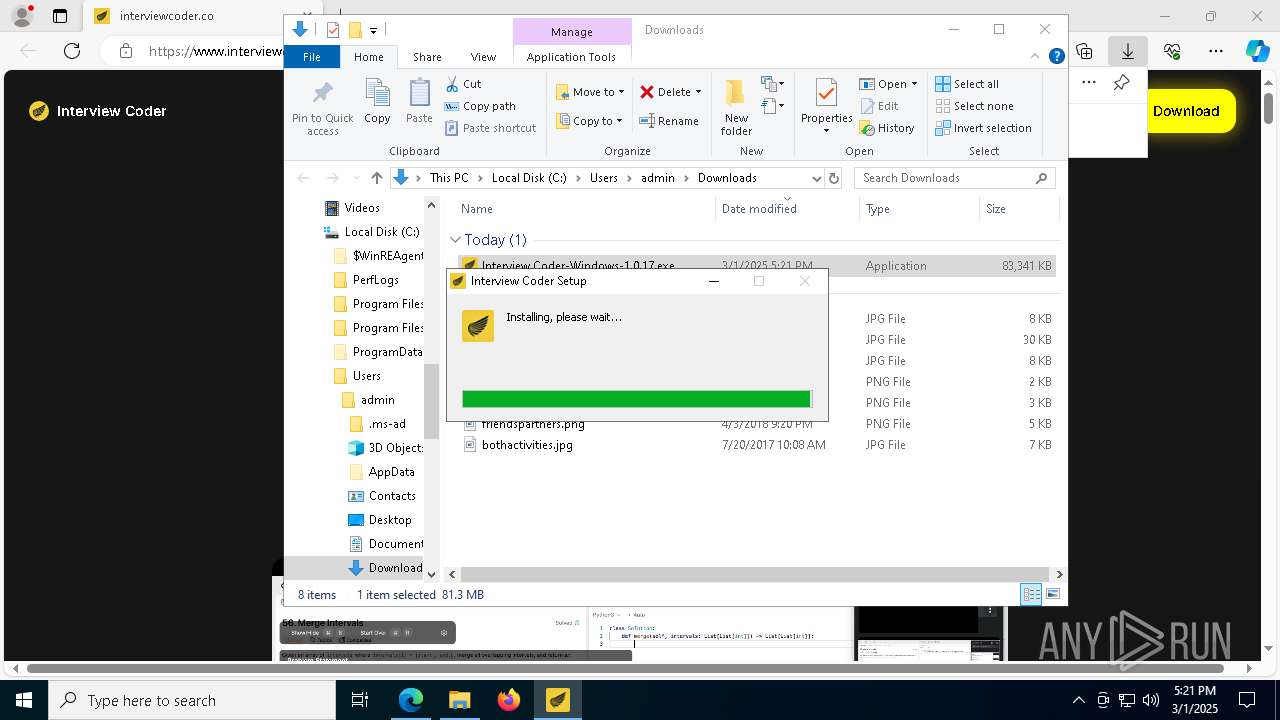The width and height of the screenshot is (1280, 720).
Task: Switch to details view icon
Action: click(1031, 594)
